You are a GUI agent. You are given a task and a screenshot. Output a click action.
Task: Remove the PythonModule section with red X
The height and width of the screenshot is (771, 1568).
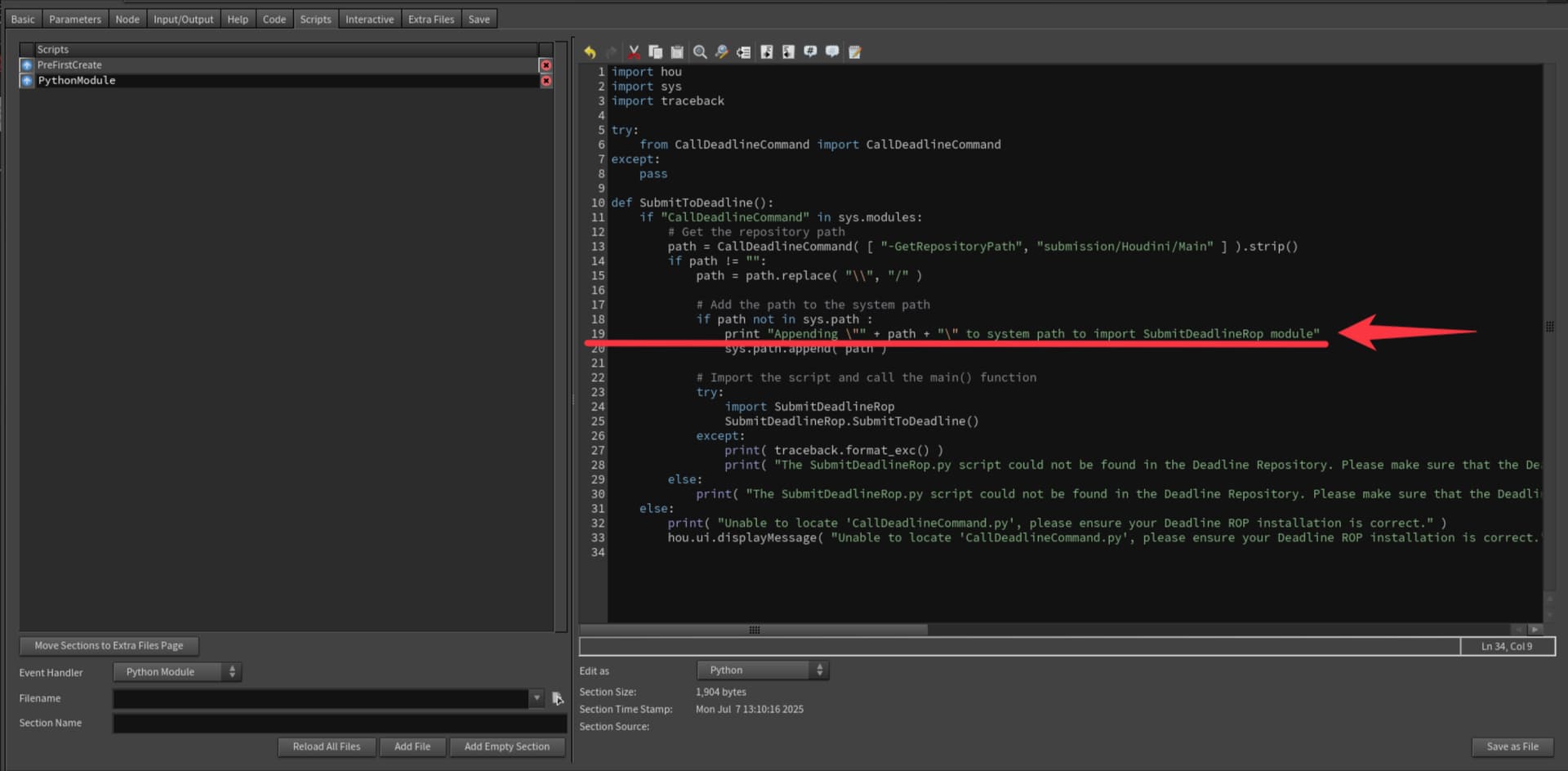coord(546,81)
